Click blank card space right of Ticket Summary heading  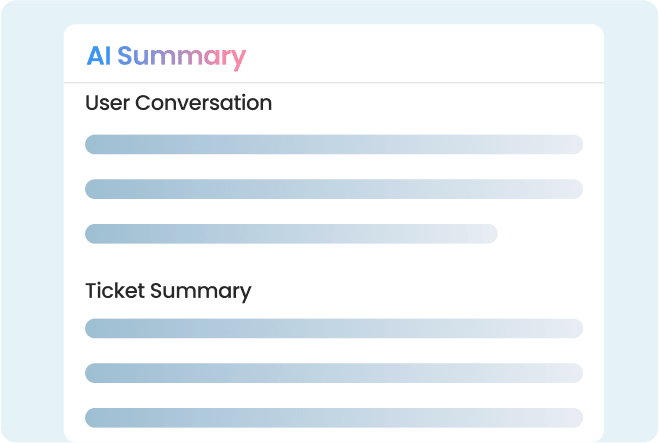pyautogui.click(x=420, y=291)
